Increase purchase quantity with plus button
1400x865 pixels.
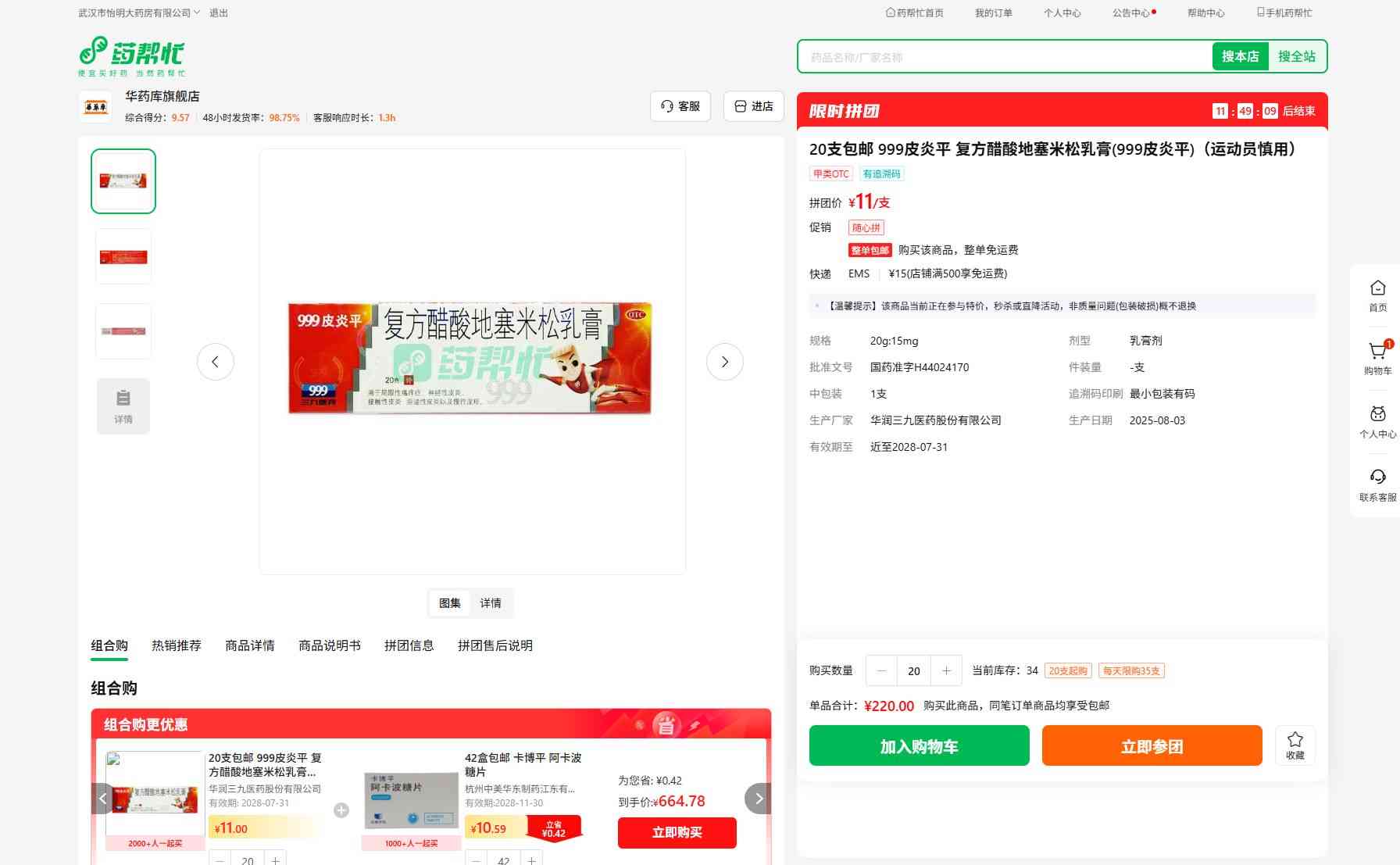(946, 670)
